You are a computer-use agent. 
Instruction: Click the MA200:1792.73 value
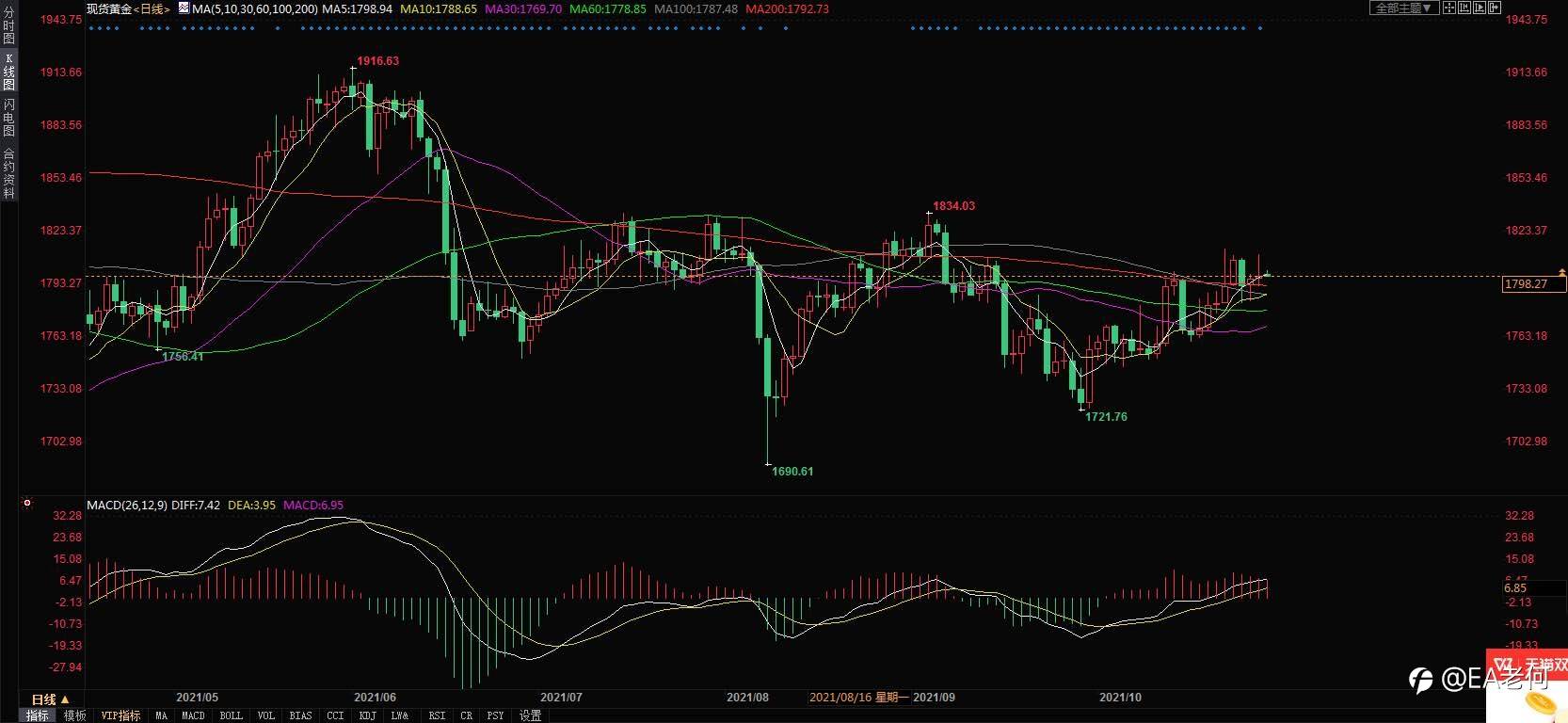coord(788,8)
